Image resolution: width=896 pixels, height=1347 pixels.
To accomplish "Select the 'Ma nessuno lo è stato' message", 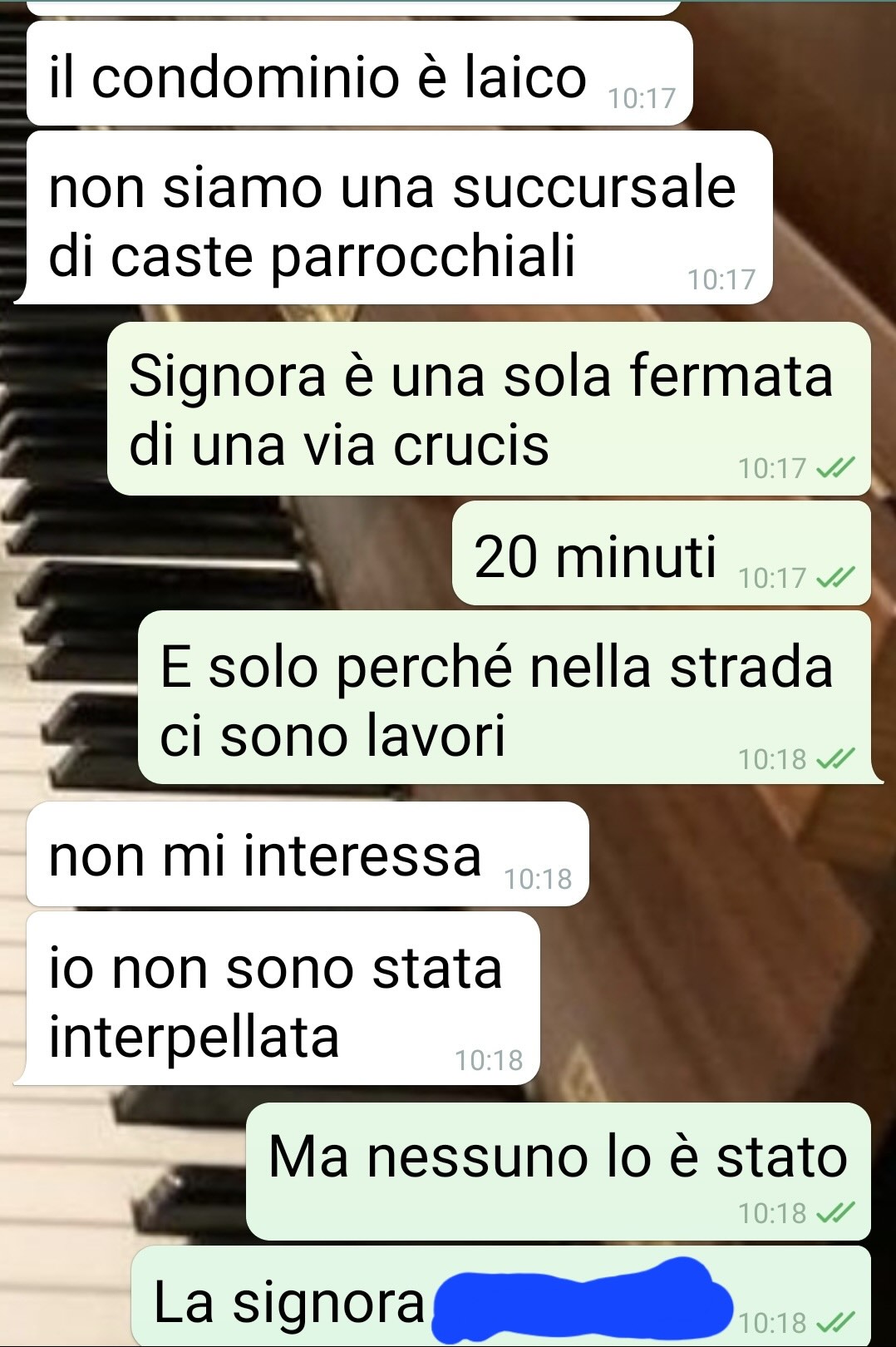I will (x=559, y=1172).
